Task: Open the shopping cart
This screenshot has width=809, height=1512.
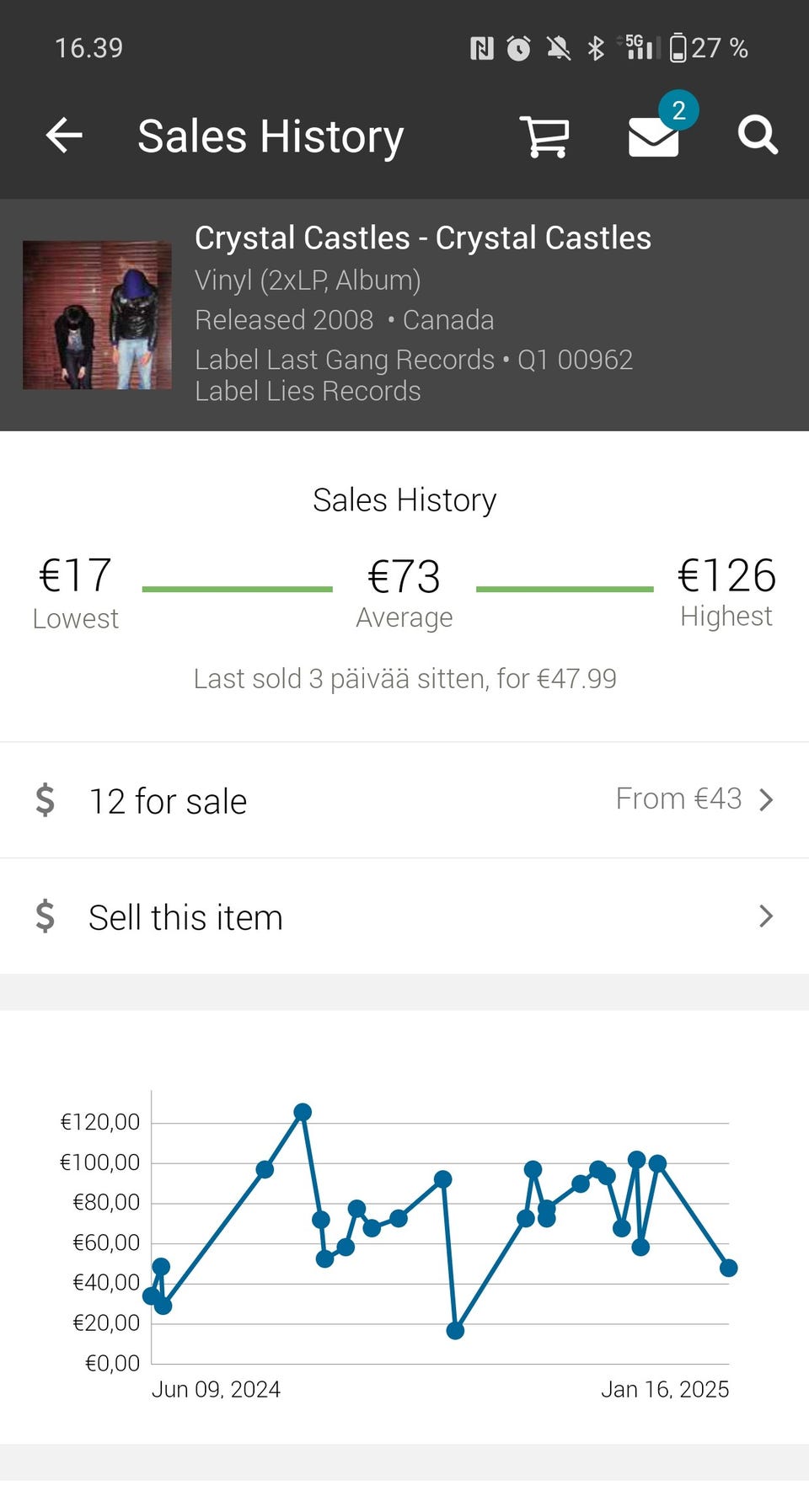Action: (544, 136)
